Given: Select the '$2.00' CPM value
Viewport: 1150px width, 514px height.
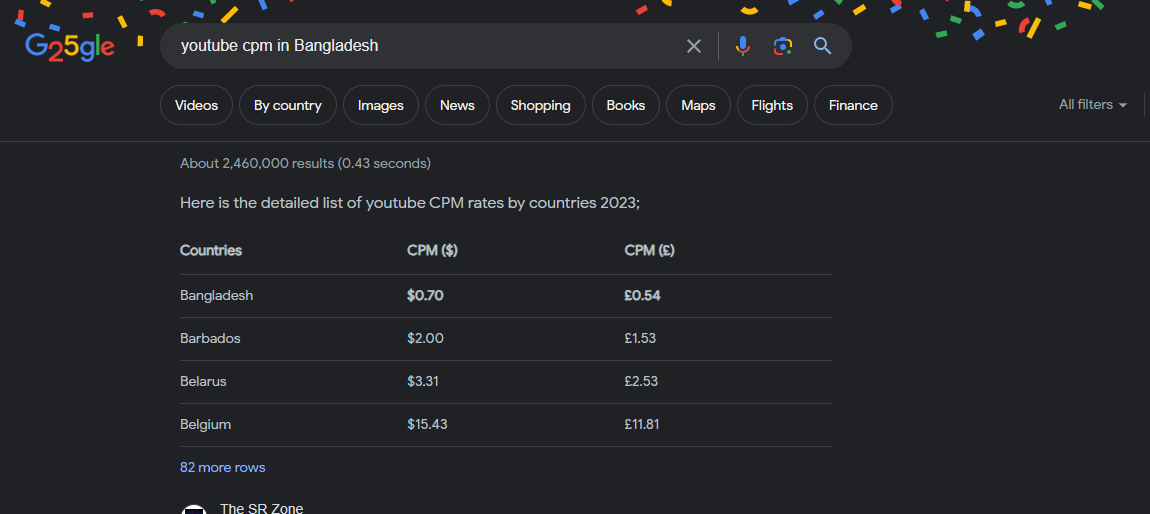Looking at the screenshot, I should 425,339.
